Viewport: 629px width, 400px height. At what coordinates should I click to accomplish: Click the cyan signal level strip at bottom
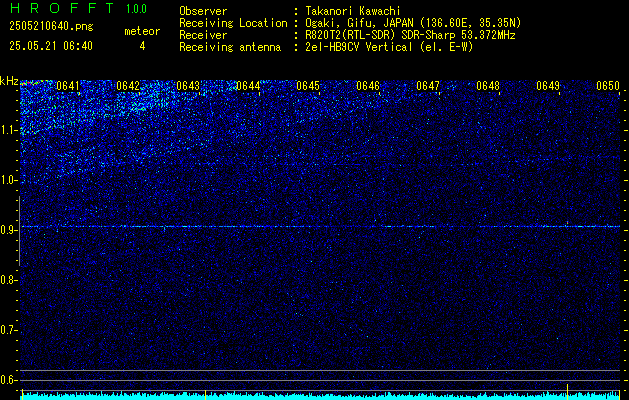[320, 397]
